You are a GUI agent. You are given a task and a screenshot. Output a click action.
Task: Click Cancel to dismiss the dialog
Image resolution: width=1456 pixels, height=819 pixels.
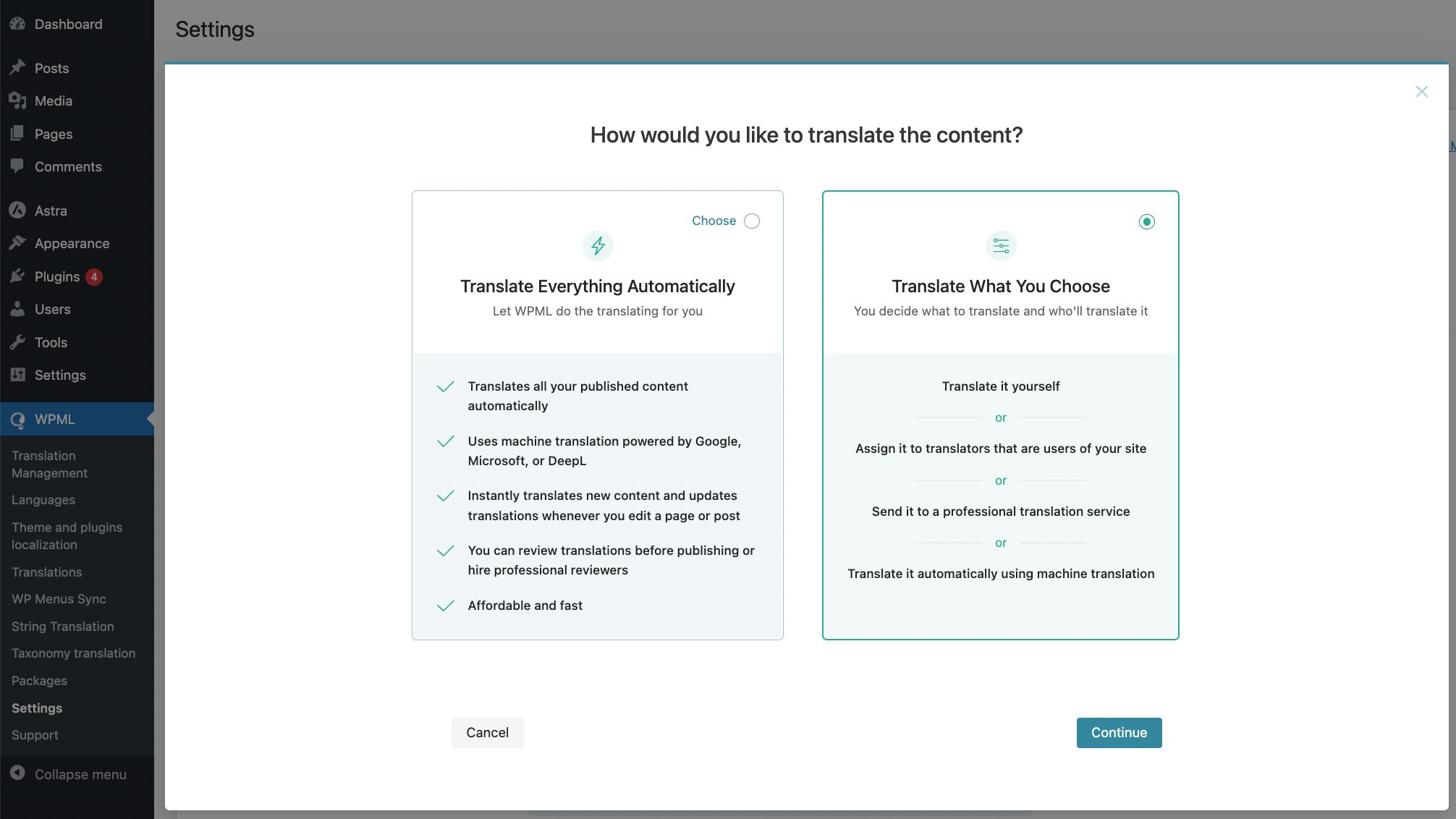pyautogui.click(x=487, y=732)
